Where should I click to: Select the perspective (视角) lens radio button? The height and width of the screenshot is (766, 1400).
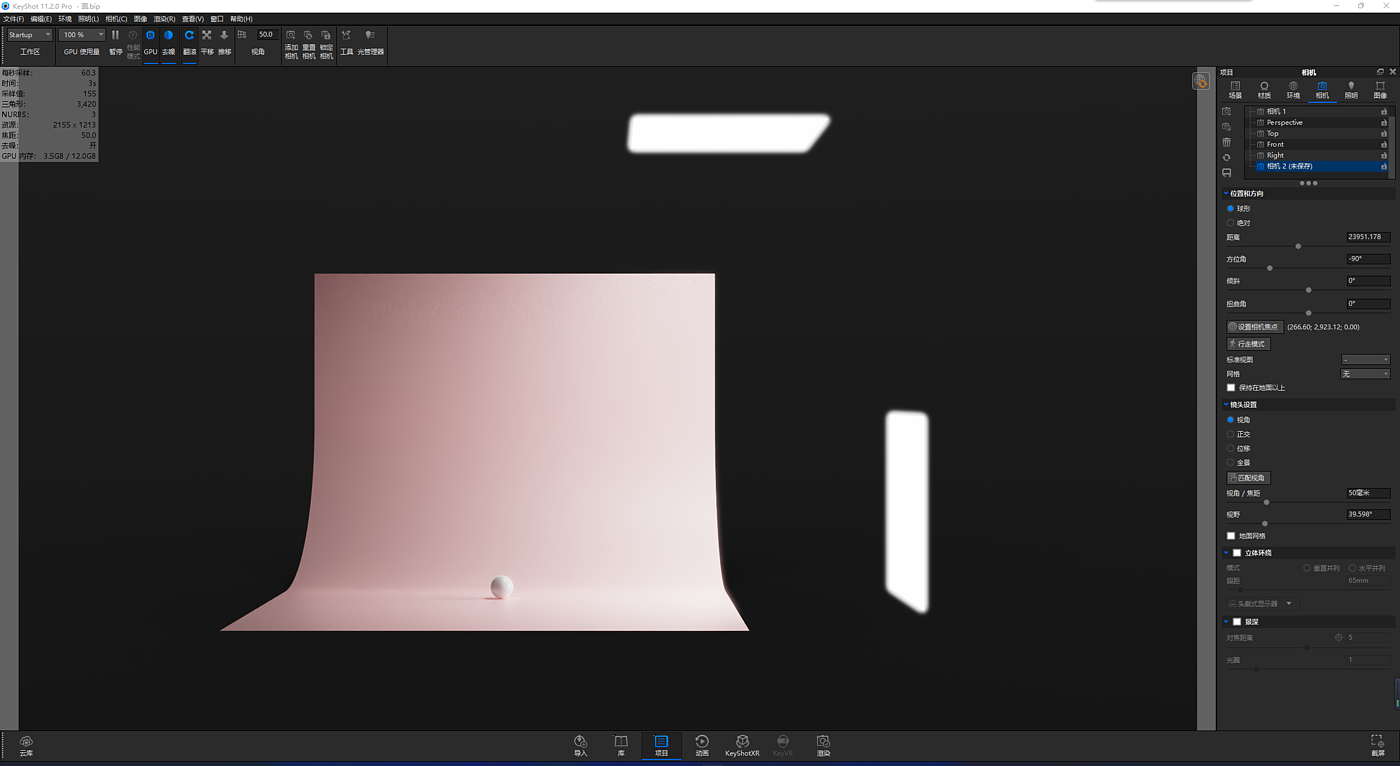[1230, 420]
